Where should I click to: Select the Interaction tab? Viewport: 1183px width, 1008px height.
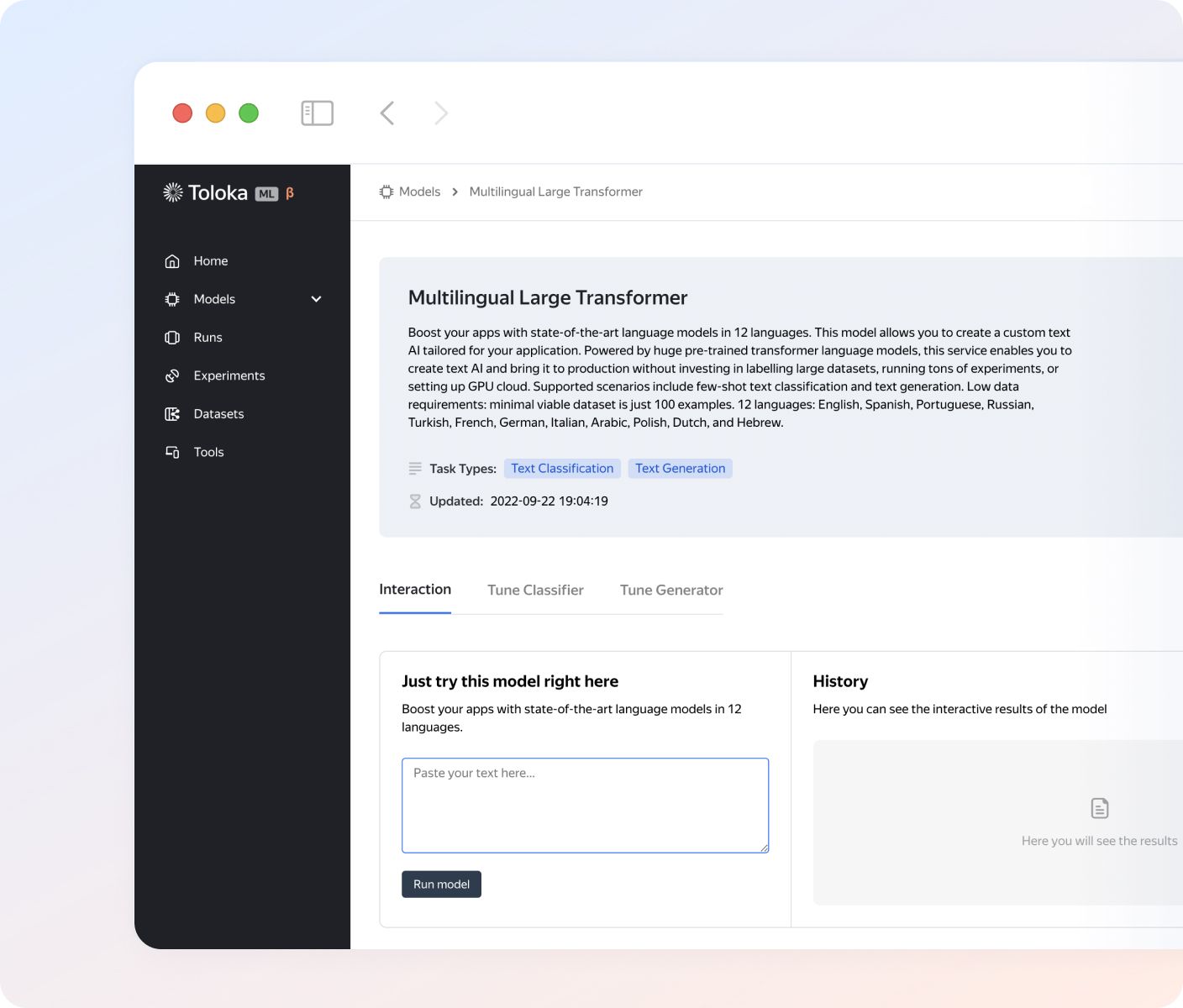click(x=415, y=590)
